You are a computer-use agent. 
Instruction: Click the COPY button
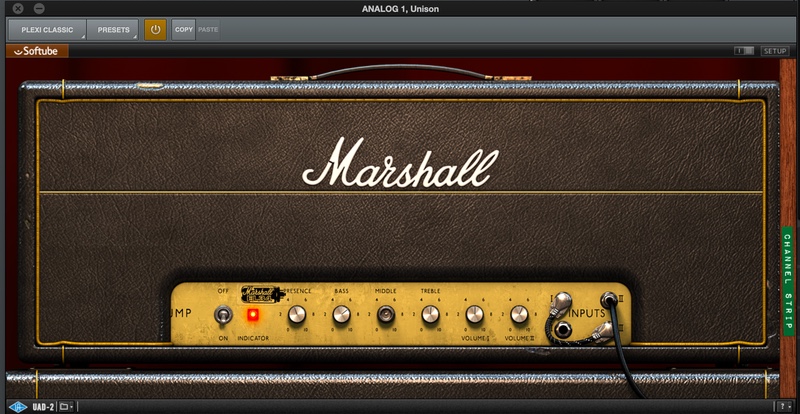tap(184, 30)
